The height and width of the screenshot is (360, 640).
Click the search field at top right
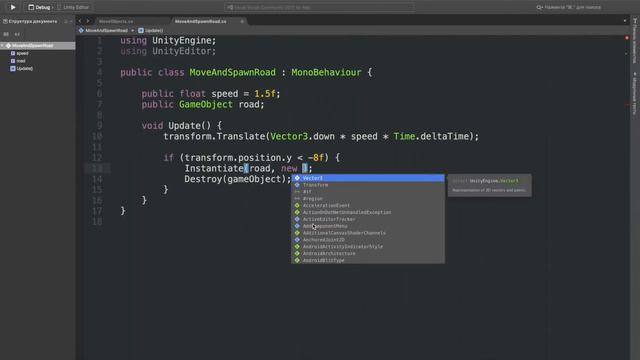tap(569, 7)
